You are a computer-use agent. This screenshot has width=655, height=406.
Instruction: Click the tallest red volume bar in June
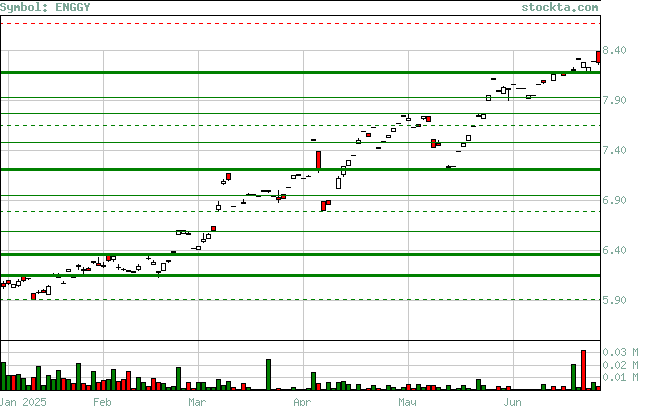pyautogui.click(x=584, y=370)
